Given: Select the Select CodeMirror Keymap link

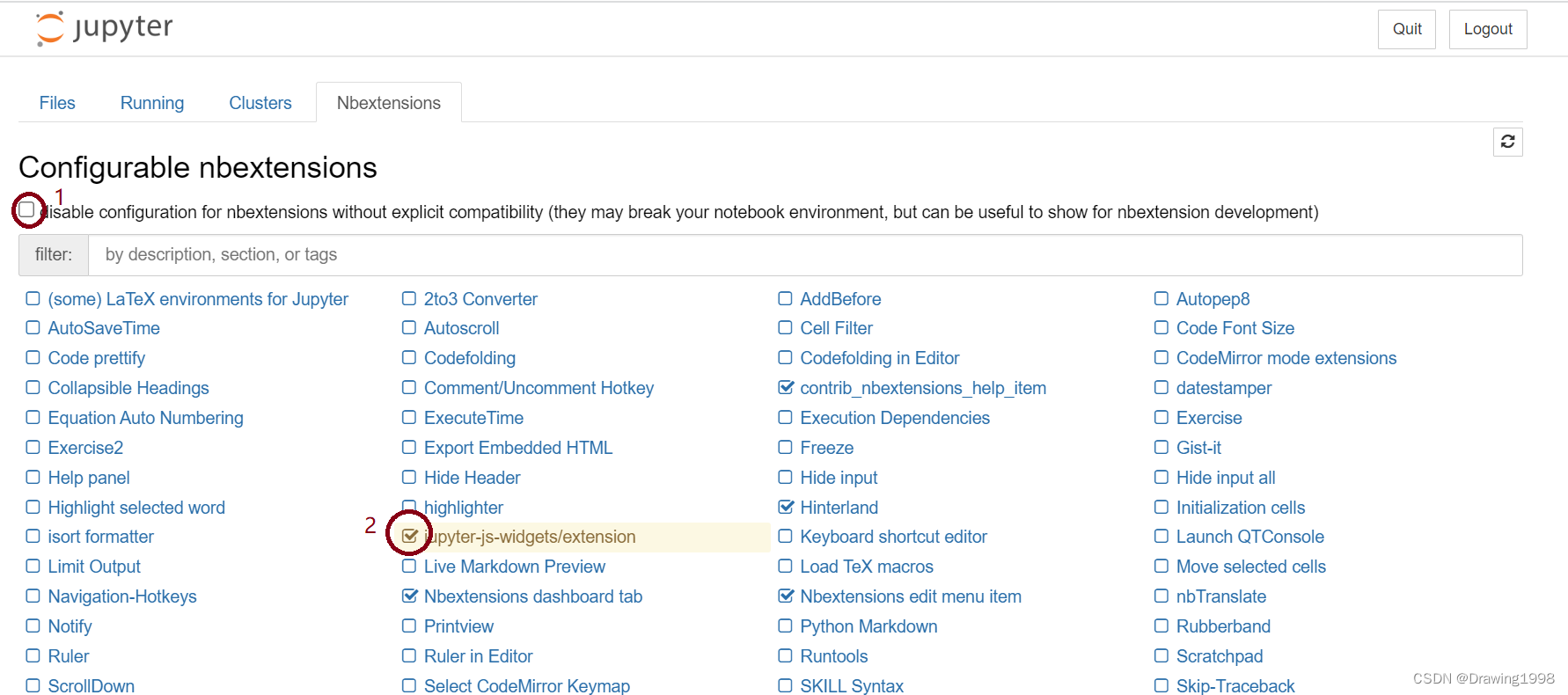Looking at the screenshot, I should tap(527, 685).
